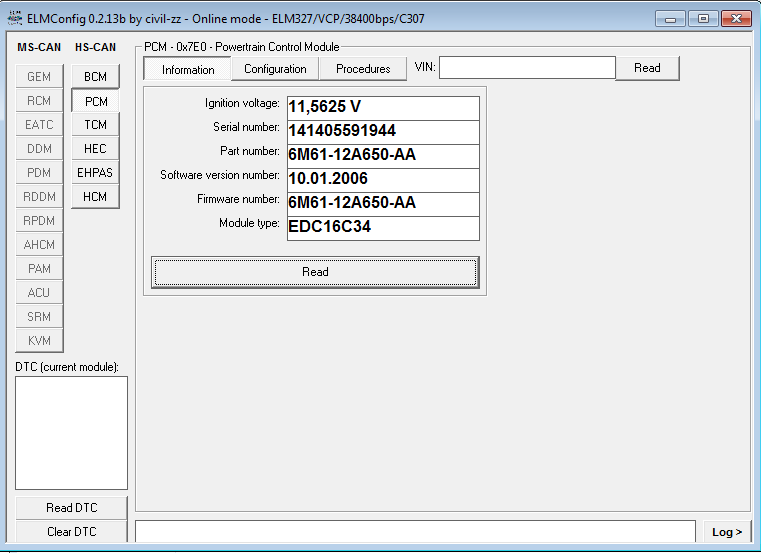Click the wide Read button below module info
The height and width of the screenshot is (553, 761).
315,272
